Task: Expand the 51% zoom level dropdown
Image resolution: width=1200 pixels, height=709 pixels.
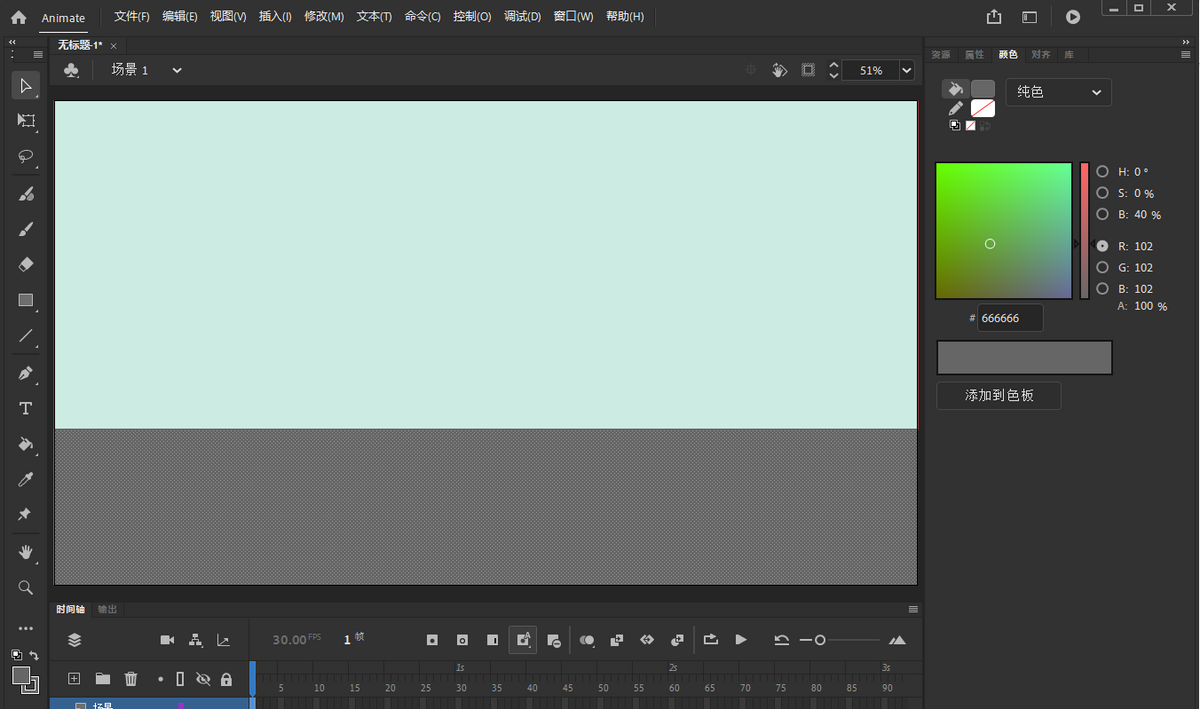Action: [x=906, y=70]
